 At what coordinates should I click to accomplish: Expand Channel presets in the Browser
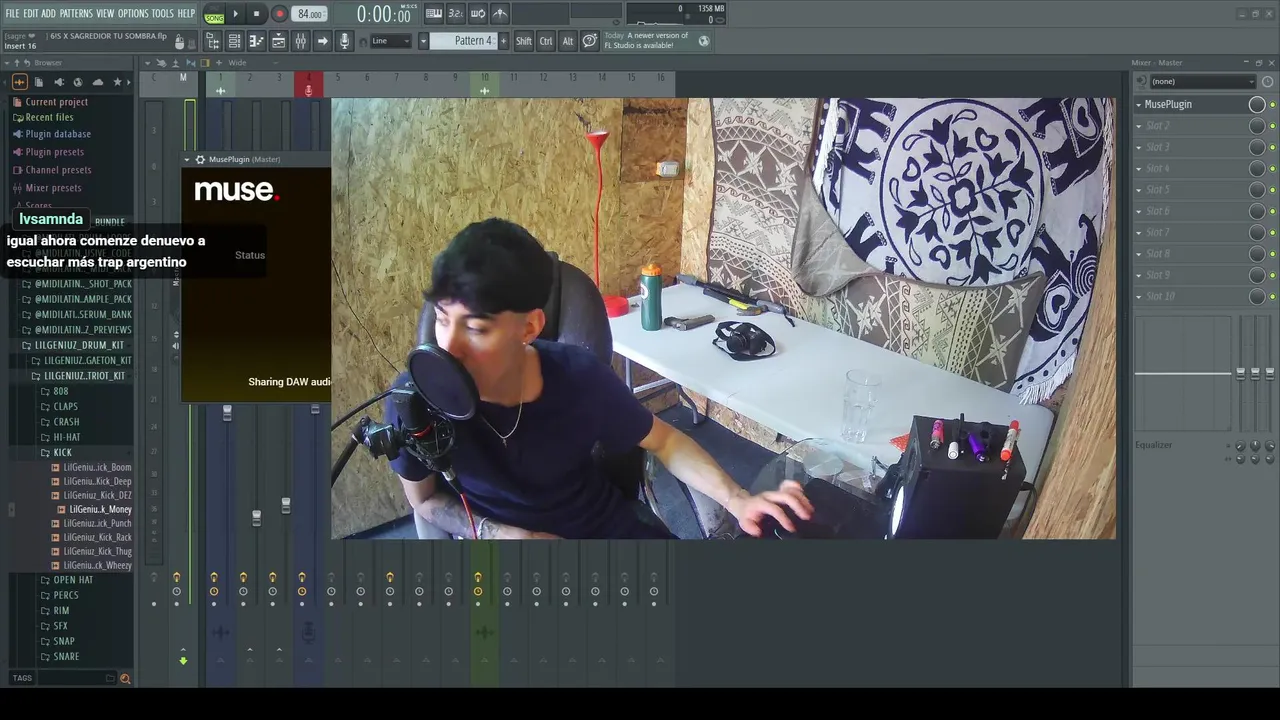pyautogui.click(x=58, y=170)
